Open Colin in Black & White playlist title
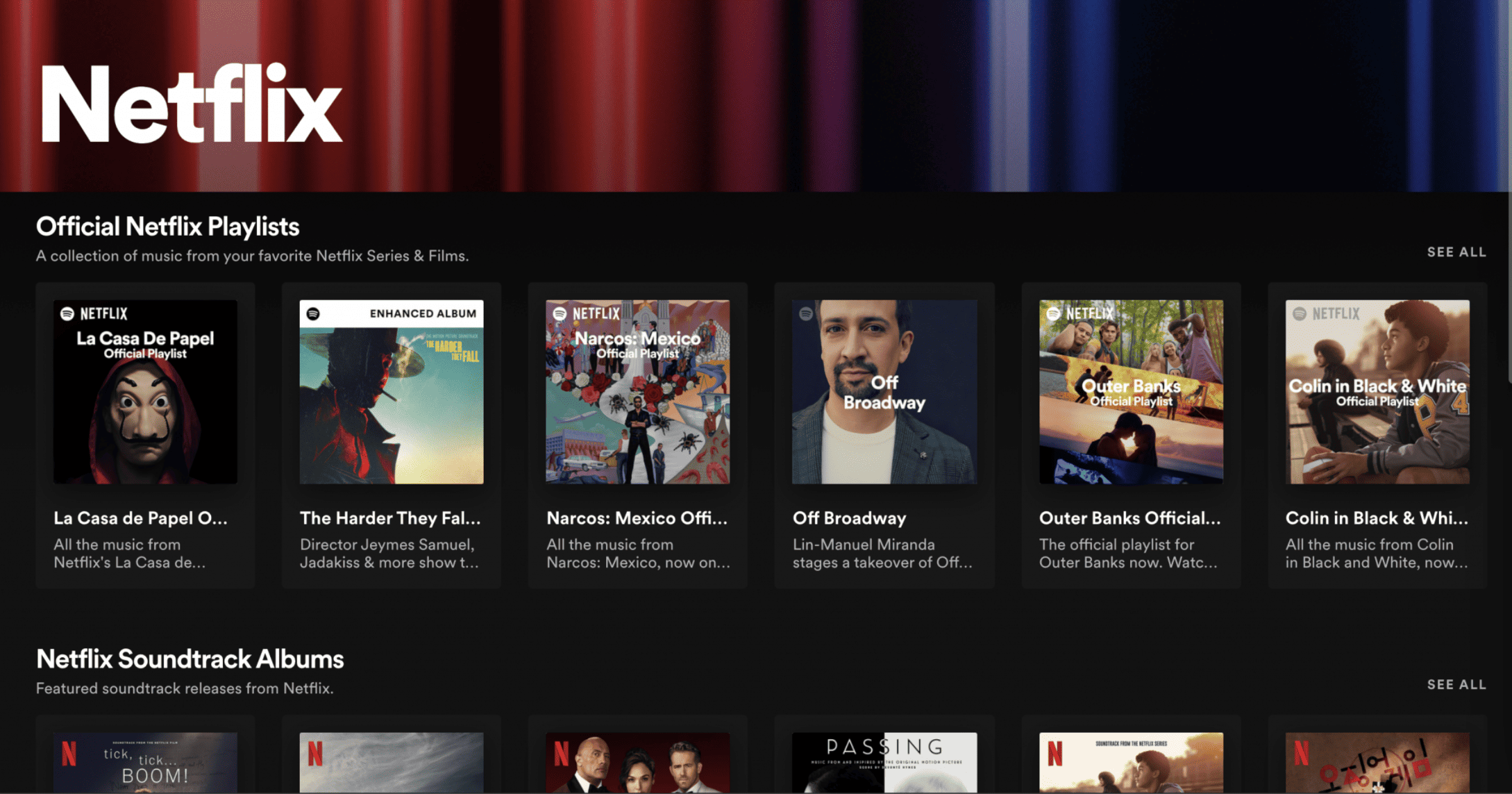Screen dimensions: 1512x794 [x=1377, y=519]
